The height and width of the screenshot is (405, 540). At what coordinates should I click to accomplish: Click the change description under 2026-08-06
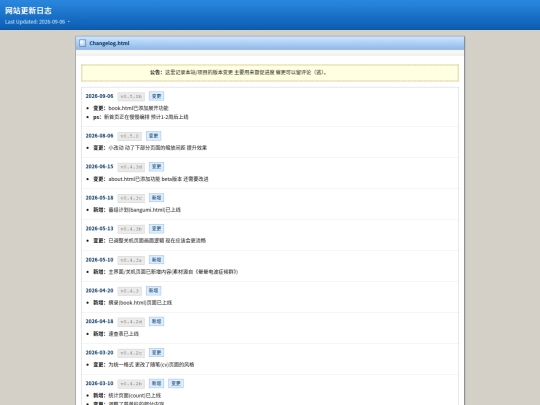pos(150,148)
